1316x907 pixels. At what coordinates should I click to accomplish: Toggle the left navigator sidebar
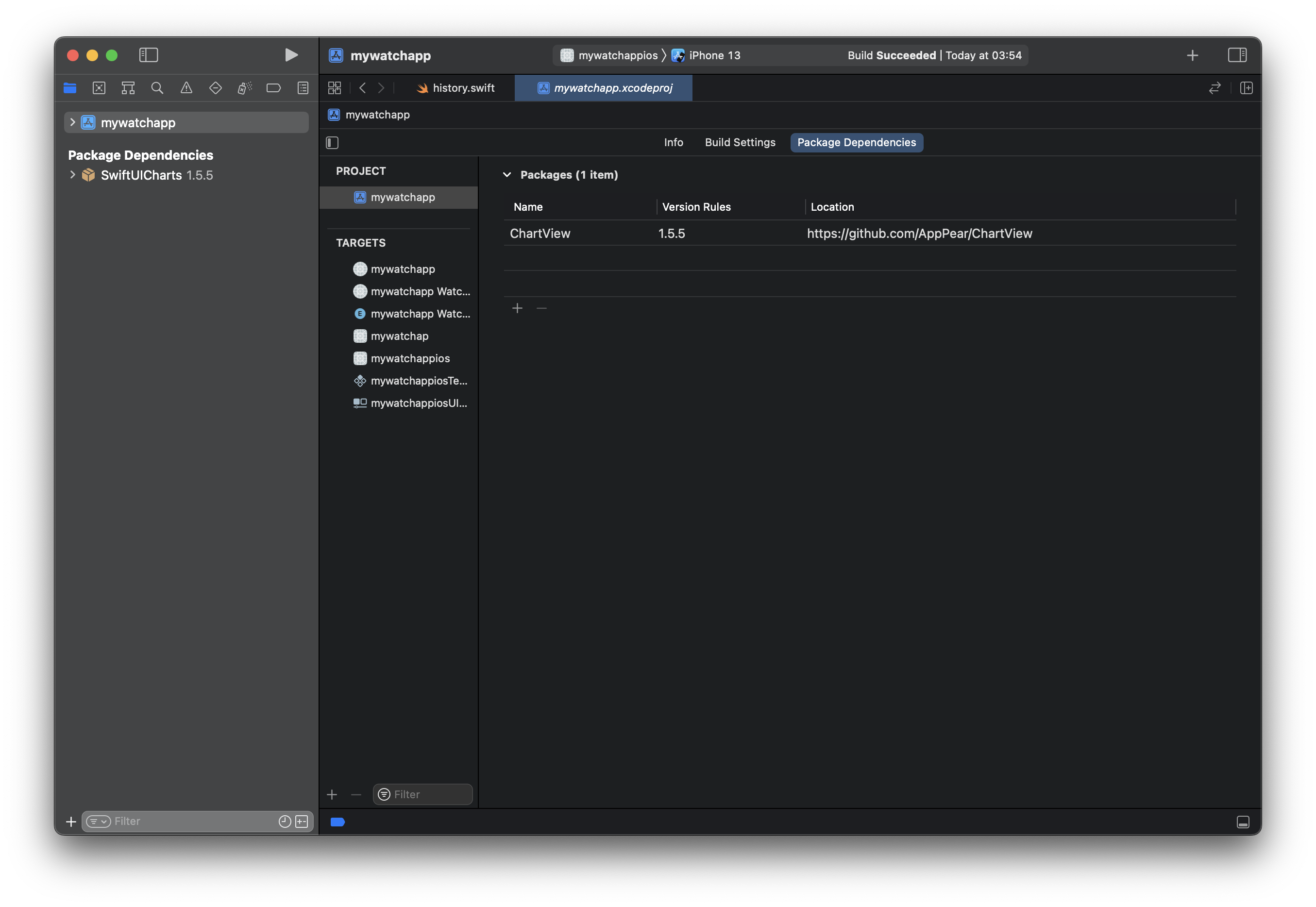point(148,55)
